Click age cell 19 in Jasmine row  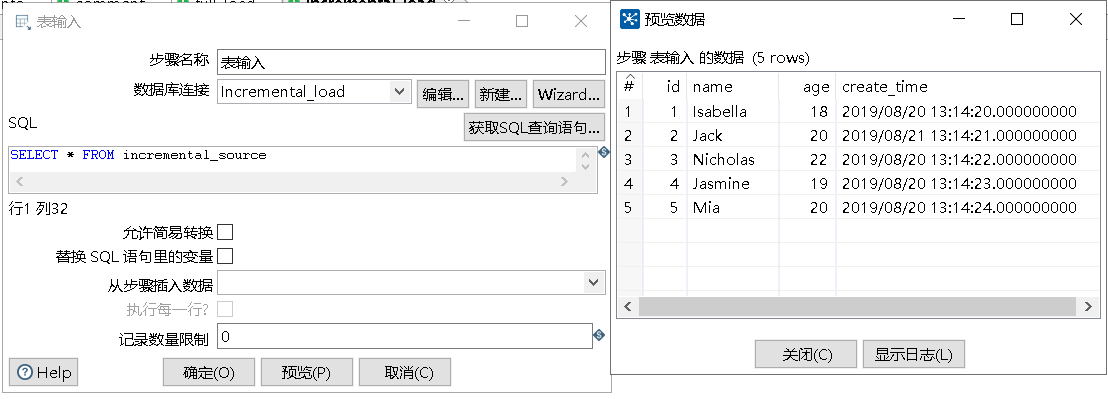point(808,184)
